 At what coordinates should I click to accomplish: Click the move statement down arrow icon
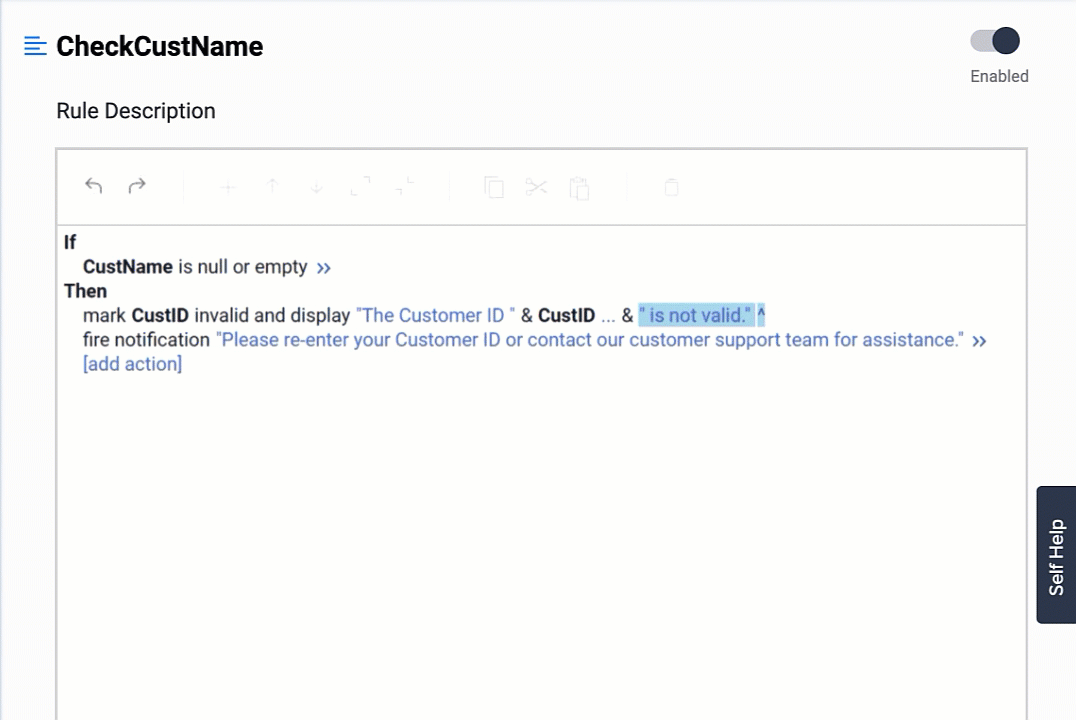coord(315,187)
